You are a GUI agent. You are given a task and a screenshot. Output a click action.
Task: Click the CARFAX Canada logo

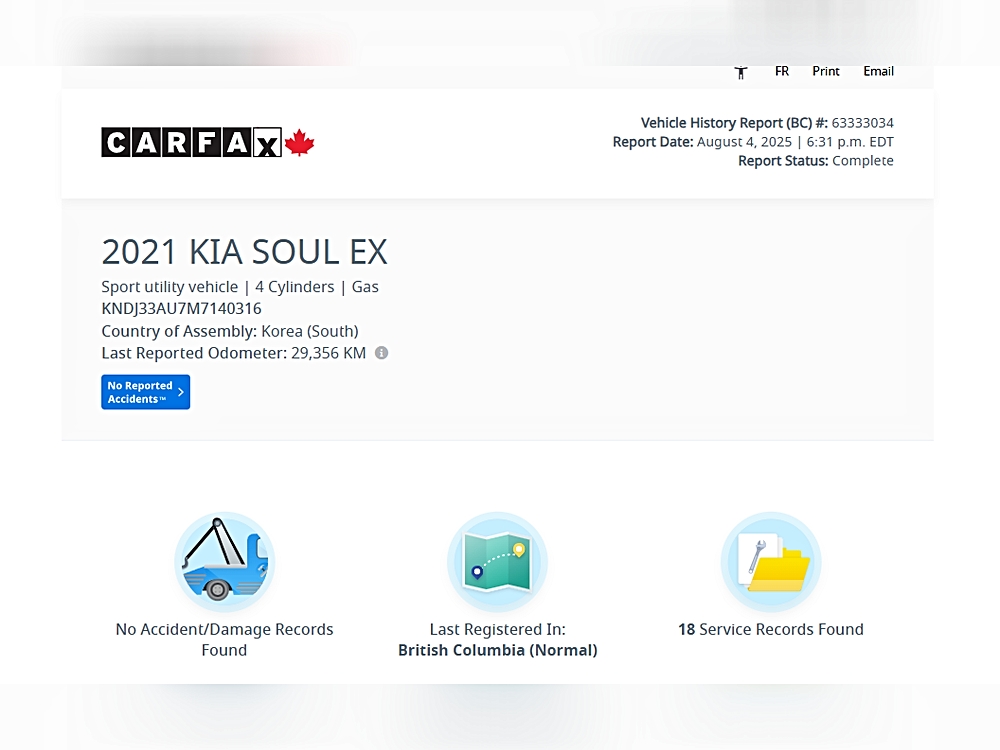point(208,142)
